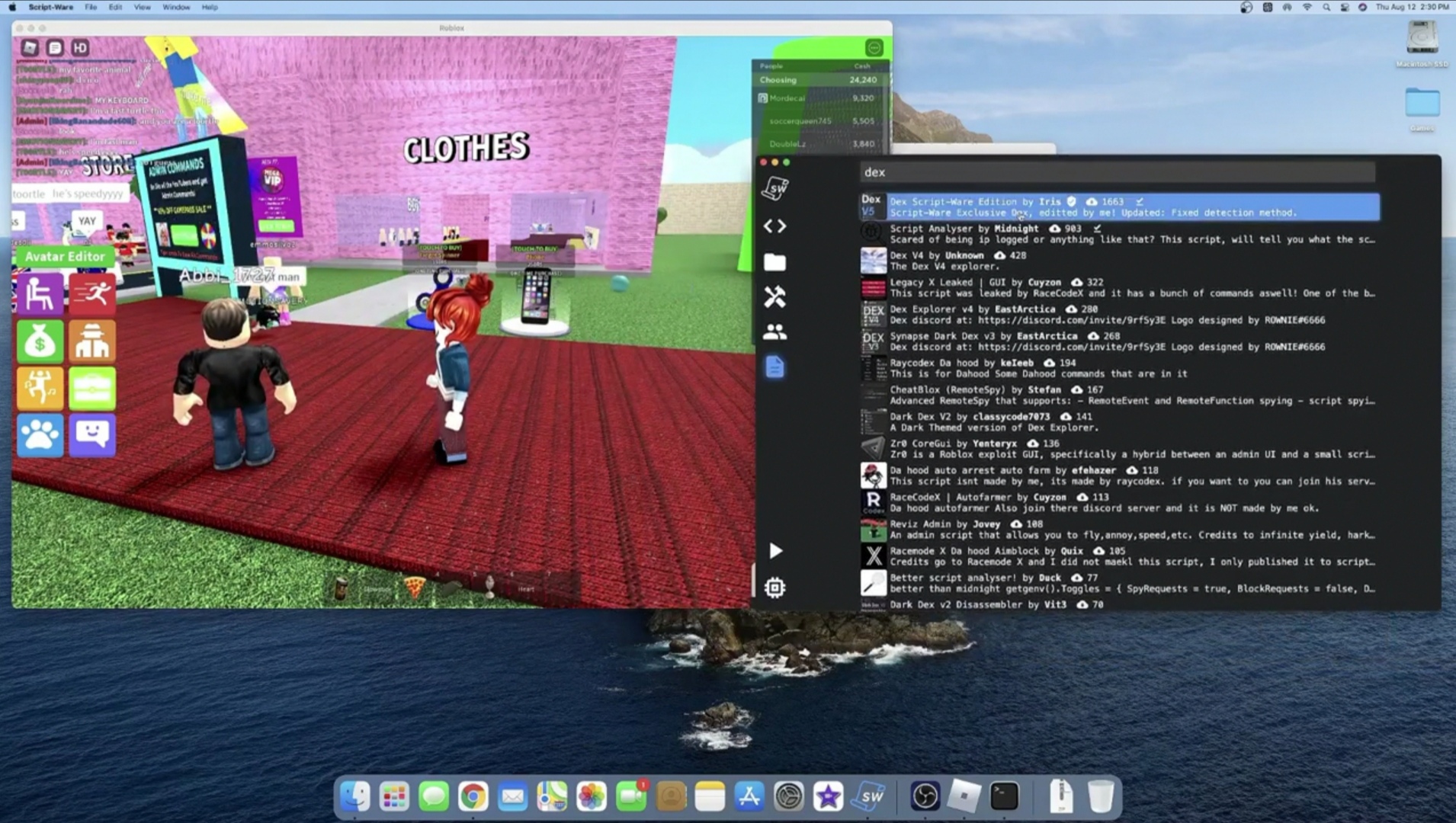Open the View menu
This screenshot has height=823, width=1456.
coord(143,7)
